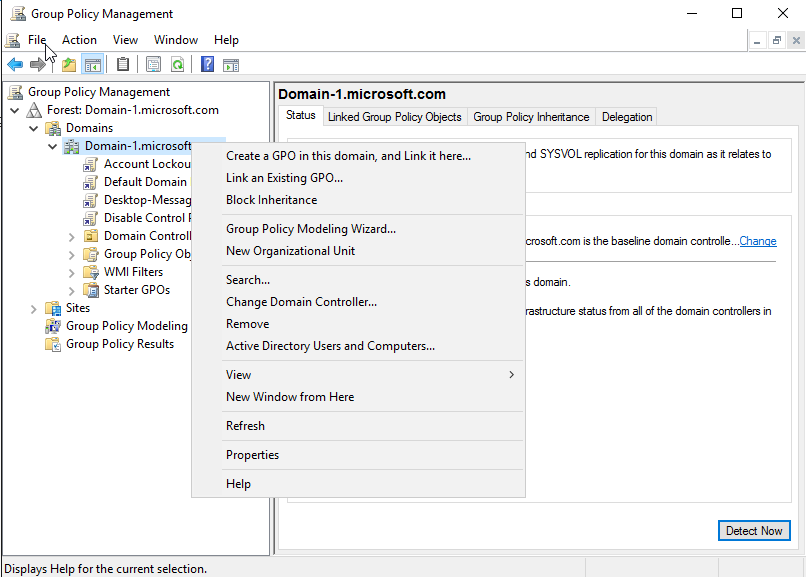The height and width of the screenshot is (577, 806).
Task: Click the Forest triangle icon in tree
Action: (34, 110)
